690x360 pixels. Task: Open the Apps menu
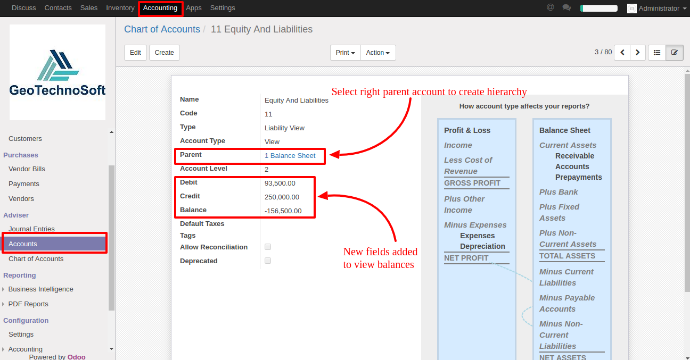tap(194, 8)
